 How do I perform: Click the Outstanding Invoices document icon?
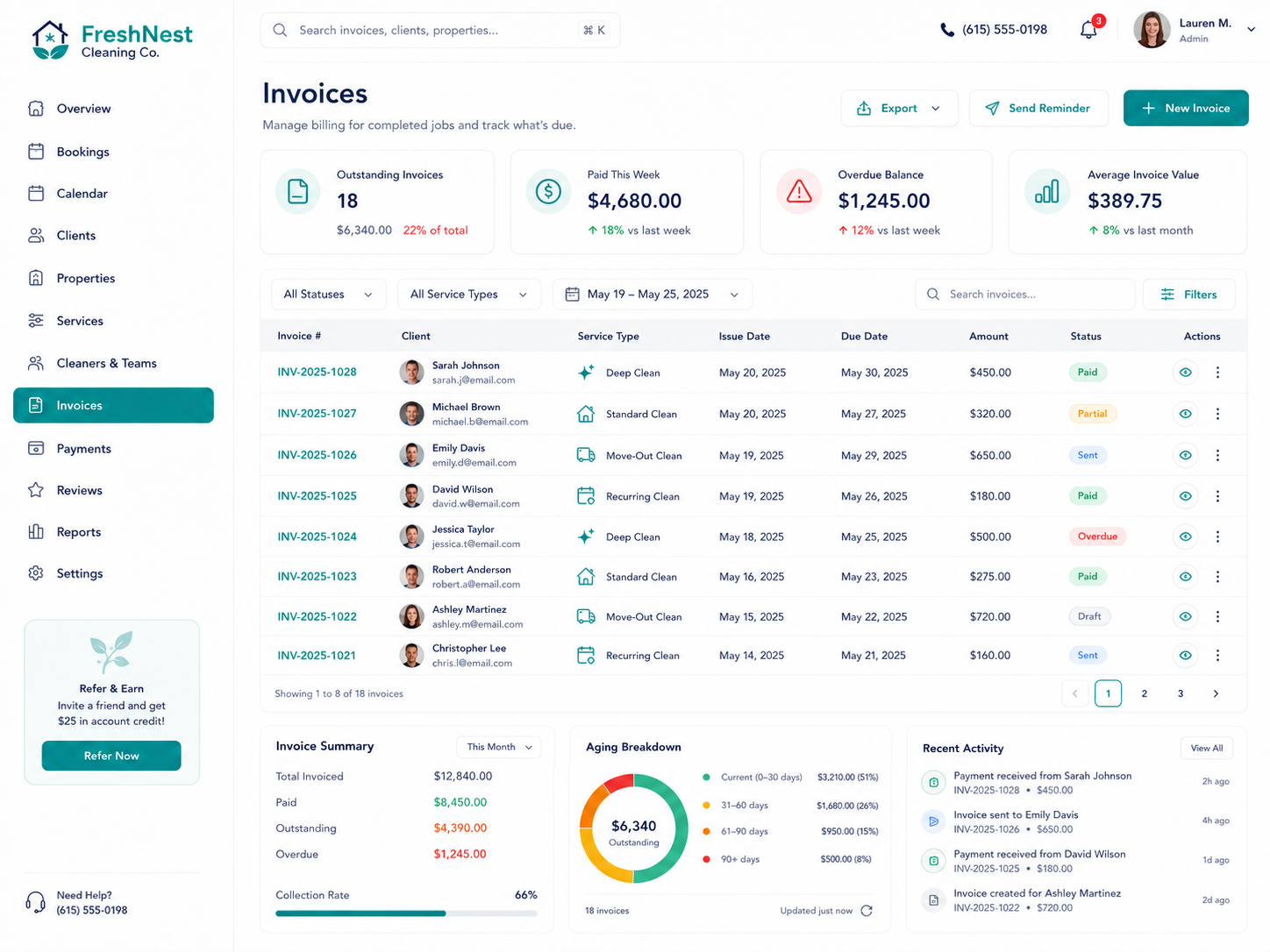tap(298, 191)
